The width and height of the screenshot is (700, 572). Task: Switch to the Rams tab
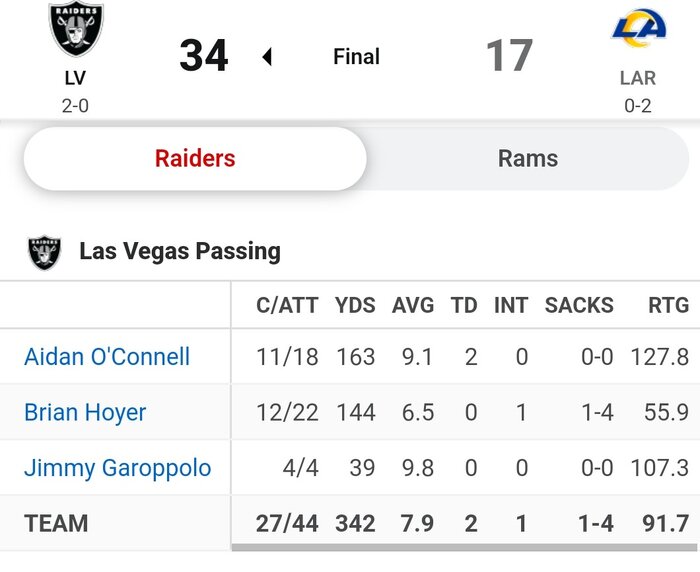pyautogui.click(x=527, y=158)
